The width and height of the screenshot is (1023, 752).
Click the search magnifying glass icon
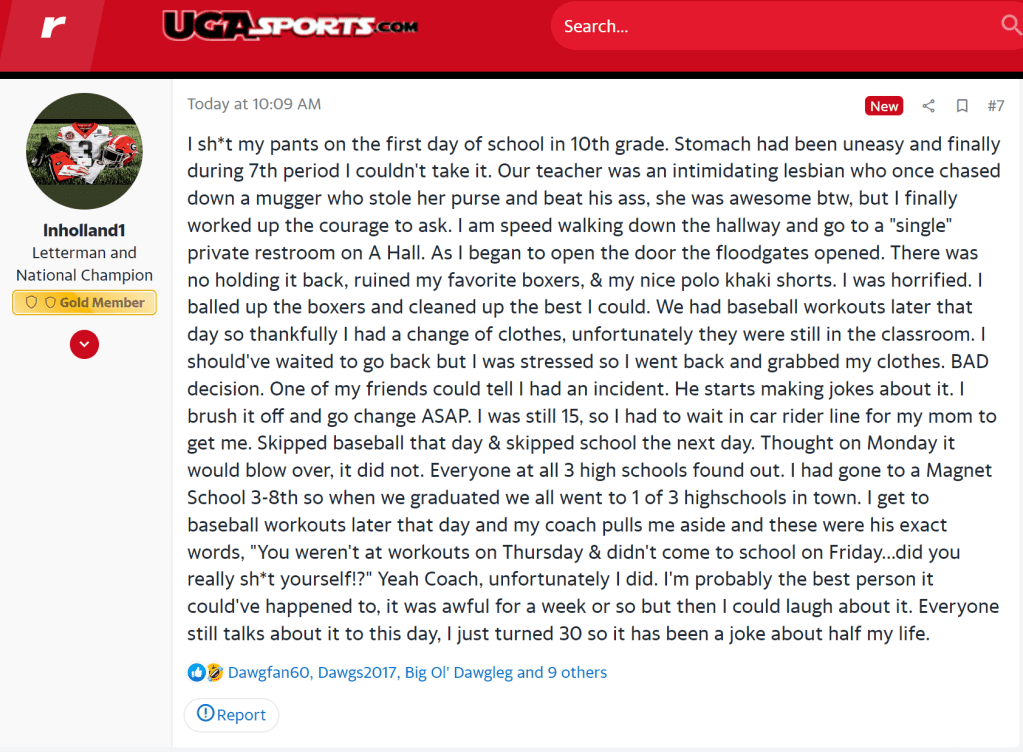coord(1009,25)
